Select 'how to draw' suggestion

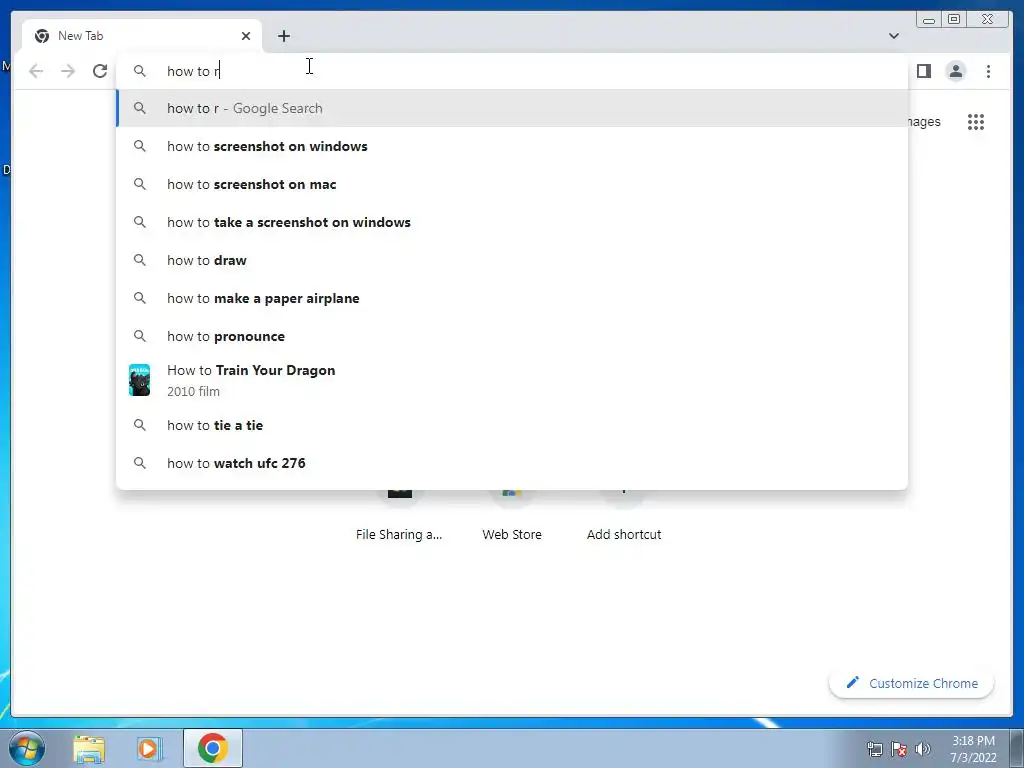coord(512,260)
